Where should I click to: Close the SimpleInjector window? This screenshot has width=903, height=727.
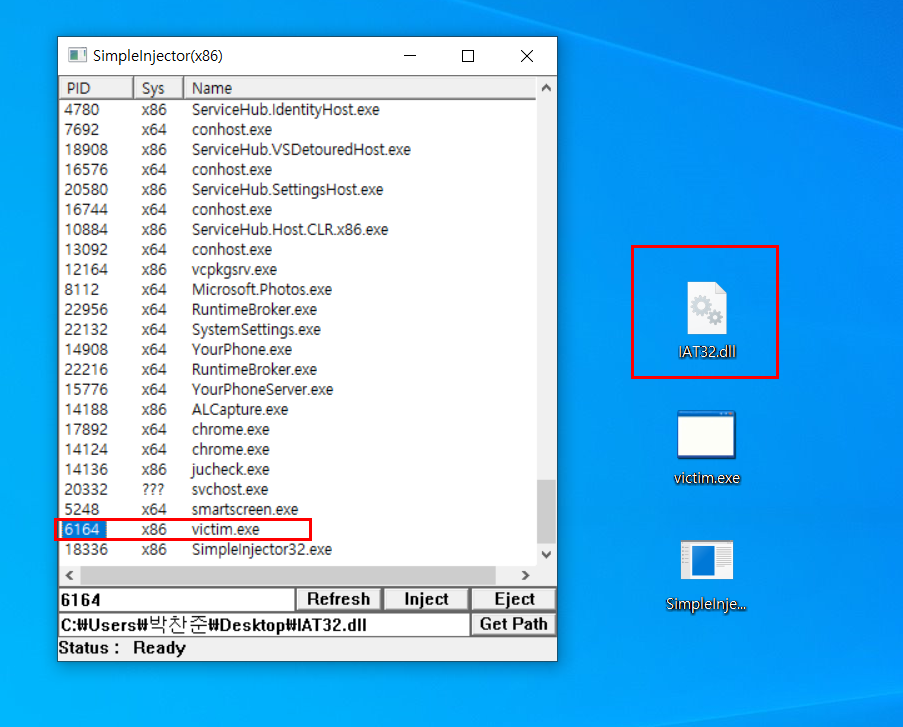[526, 56]
